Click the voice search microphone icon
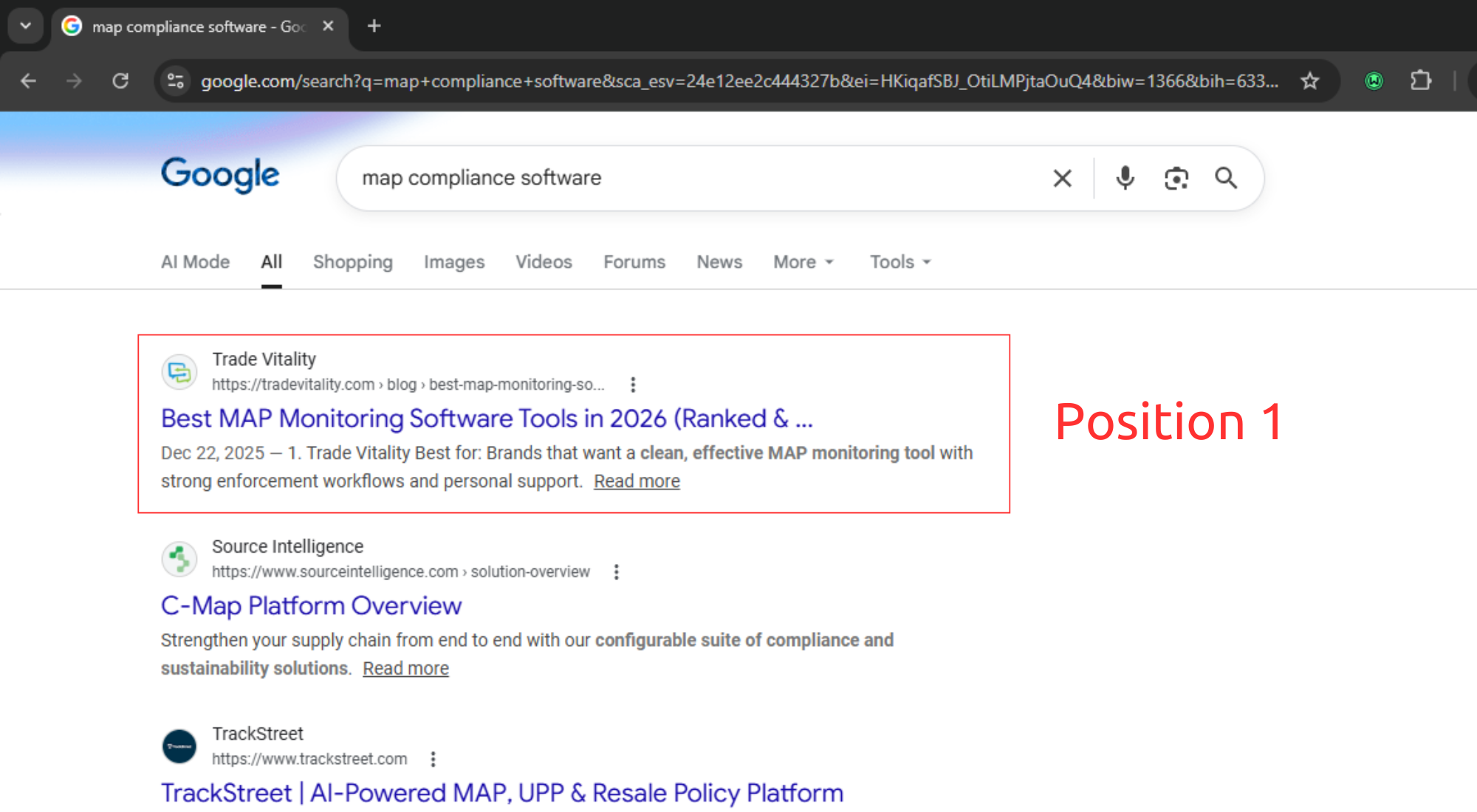 coord(1124,178)
